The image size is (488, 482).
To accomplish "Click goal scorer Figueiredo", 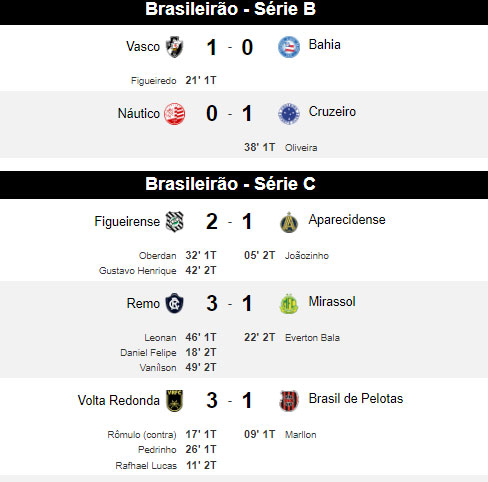I will pyautogui.click(x=154, y=81).
